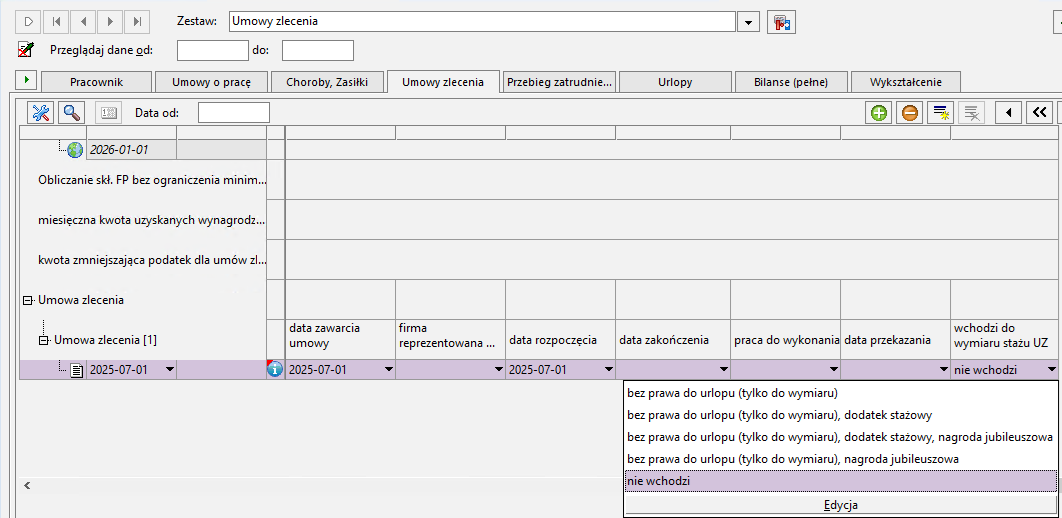Choose option 'dodatek stażowy, nagroda jubileuszowa'

pos(840,437)
